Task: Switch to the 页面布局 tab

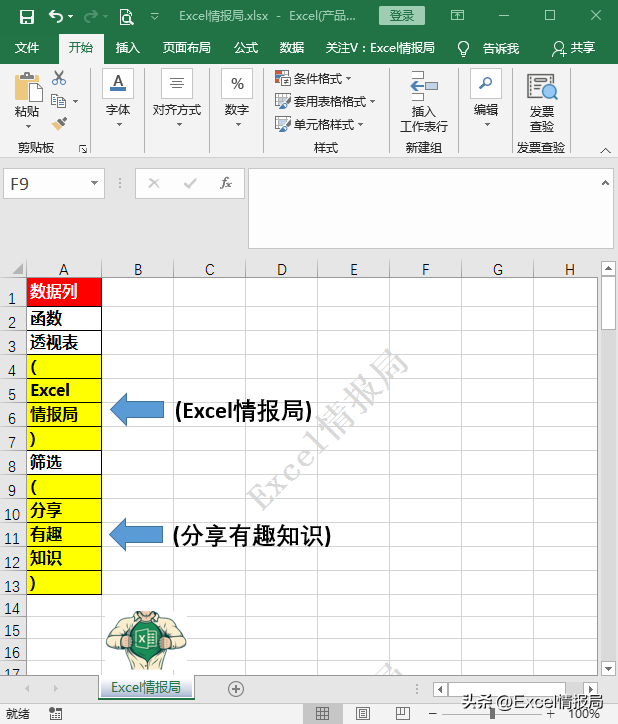Action: [186, 48]
